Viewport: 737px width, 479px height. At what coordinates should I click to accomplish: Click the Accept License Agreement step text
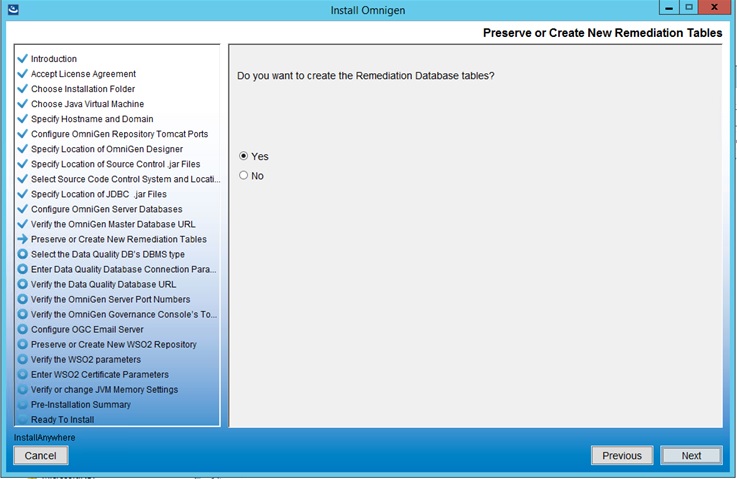click(x=83, y=74)
